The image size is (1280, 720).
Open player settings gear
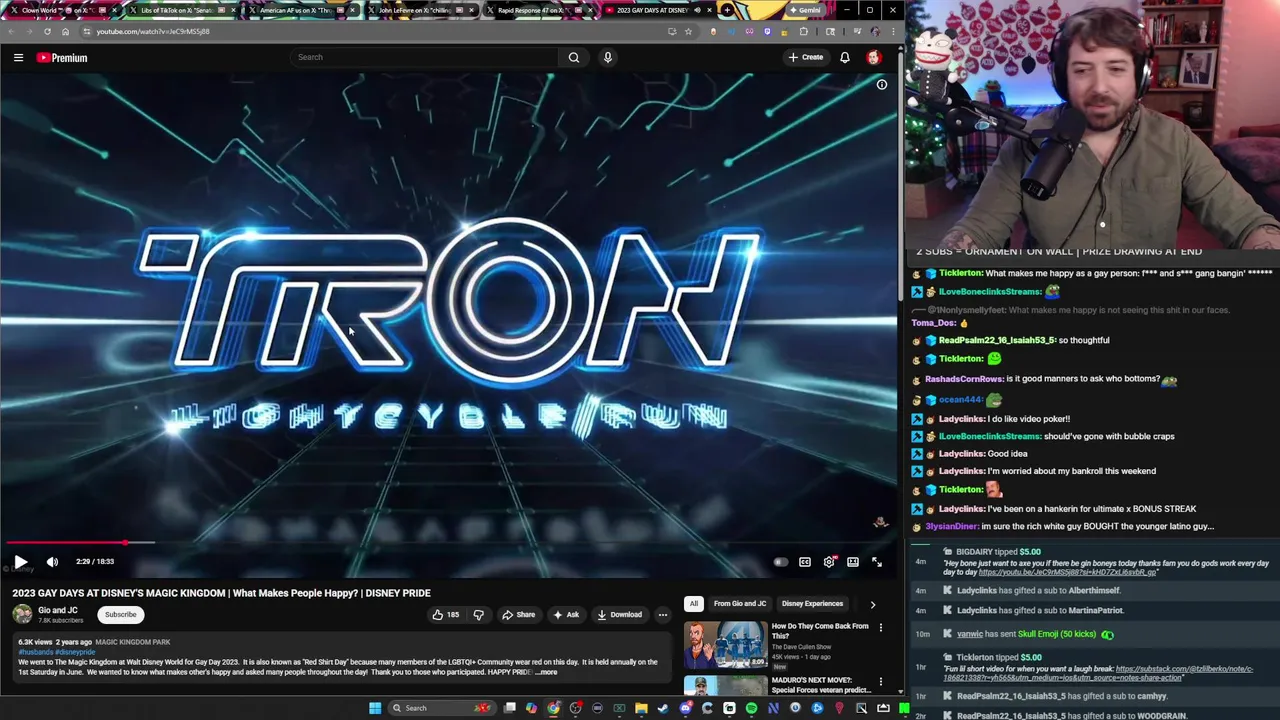pos(829,562)
